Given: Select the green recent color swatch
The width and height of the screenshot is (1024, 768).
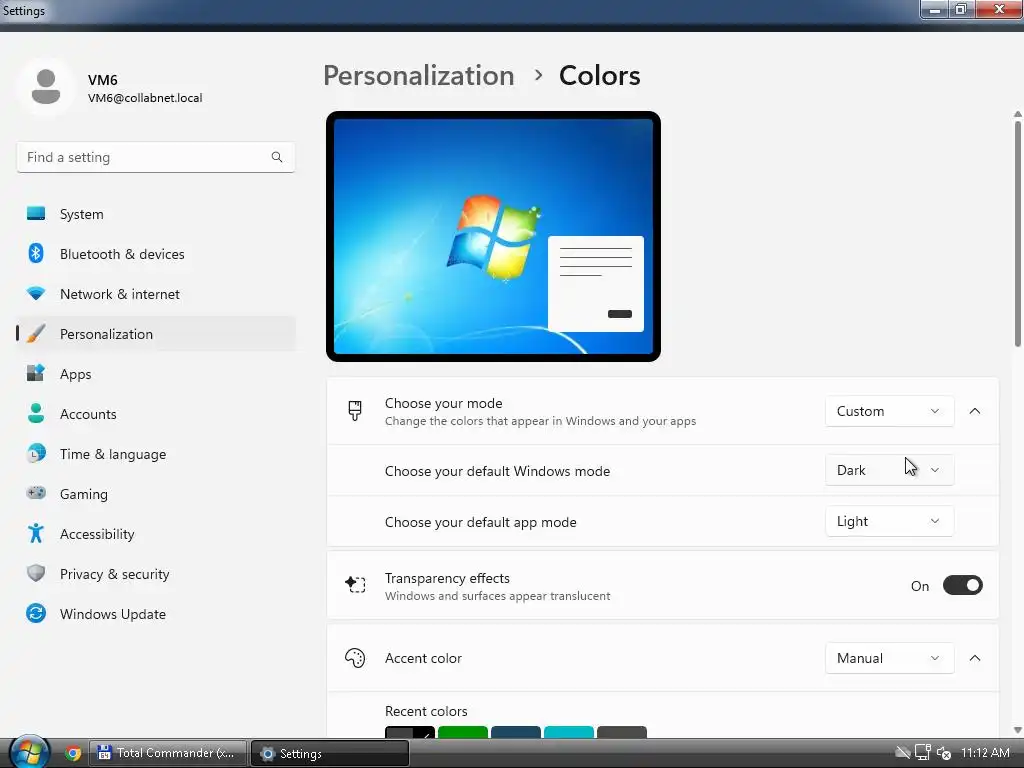Looking at the screenshot, I should pos(462,731).
